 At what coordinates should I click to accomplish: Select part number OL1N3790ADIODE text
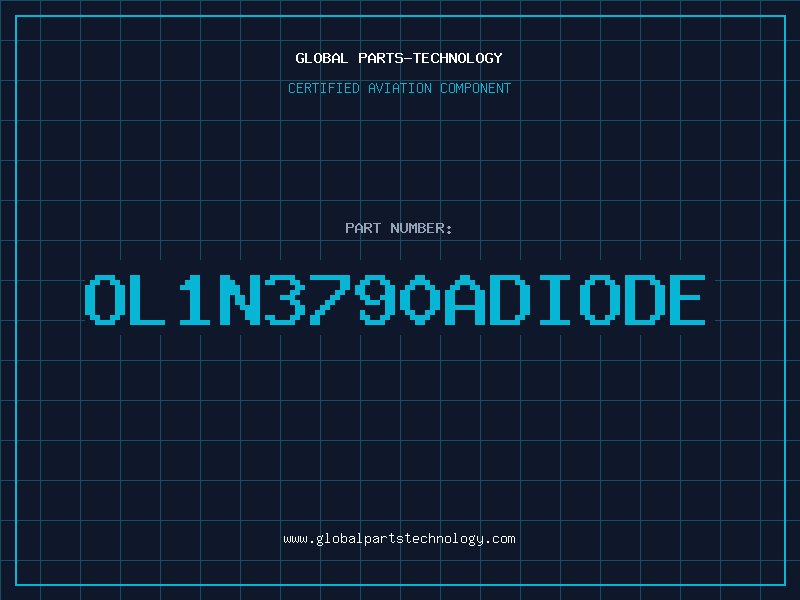[395, 300]
